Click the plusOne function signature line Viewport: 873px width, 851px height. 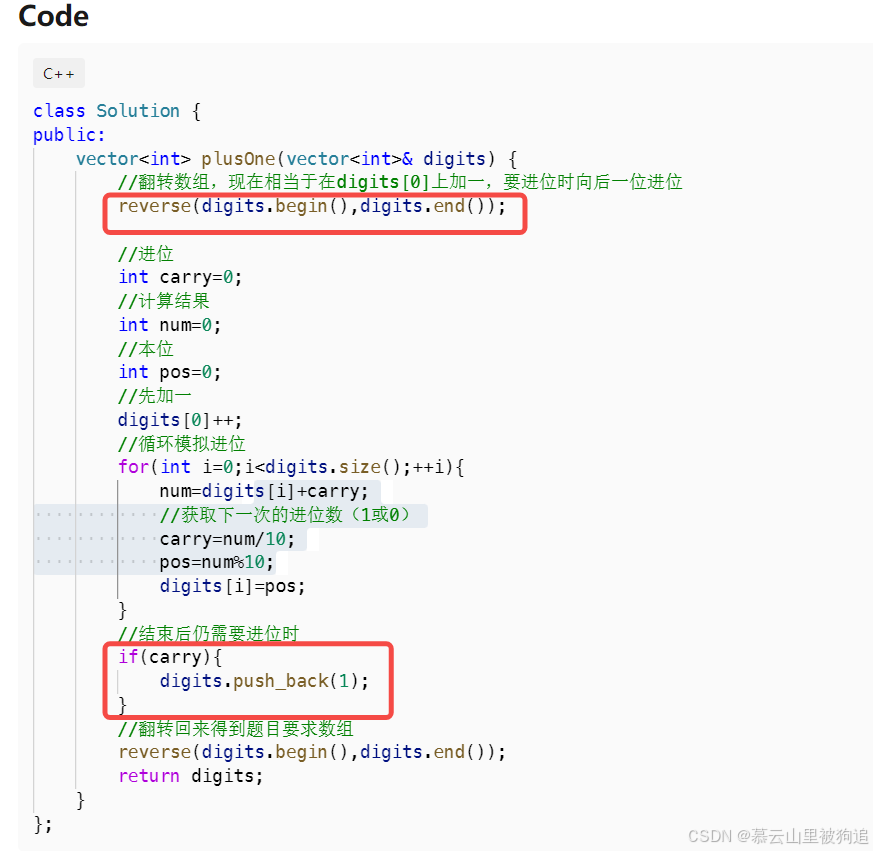297,159
